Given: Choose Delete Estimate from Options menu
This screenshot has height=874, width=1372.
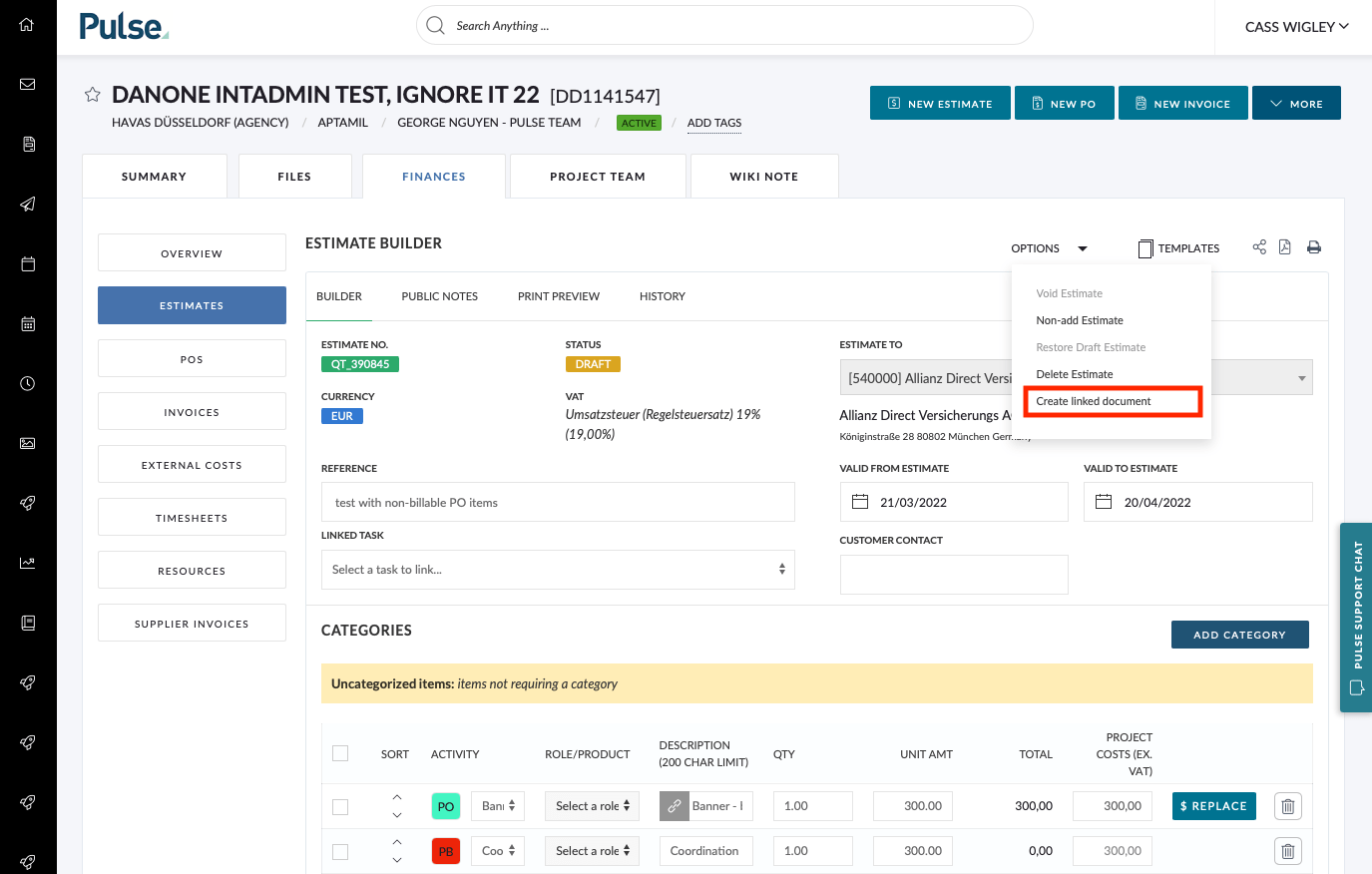Looking at the screenshot, I should 1075,374.
